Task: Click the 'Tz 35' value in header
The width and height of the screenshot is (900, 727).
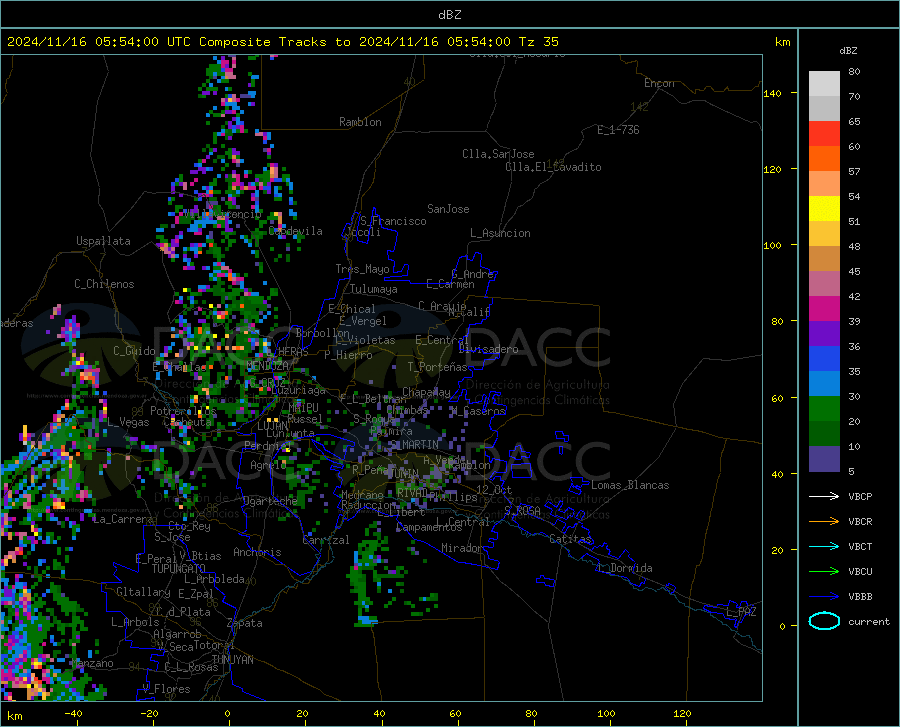Action: click(538, 41)
